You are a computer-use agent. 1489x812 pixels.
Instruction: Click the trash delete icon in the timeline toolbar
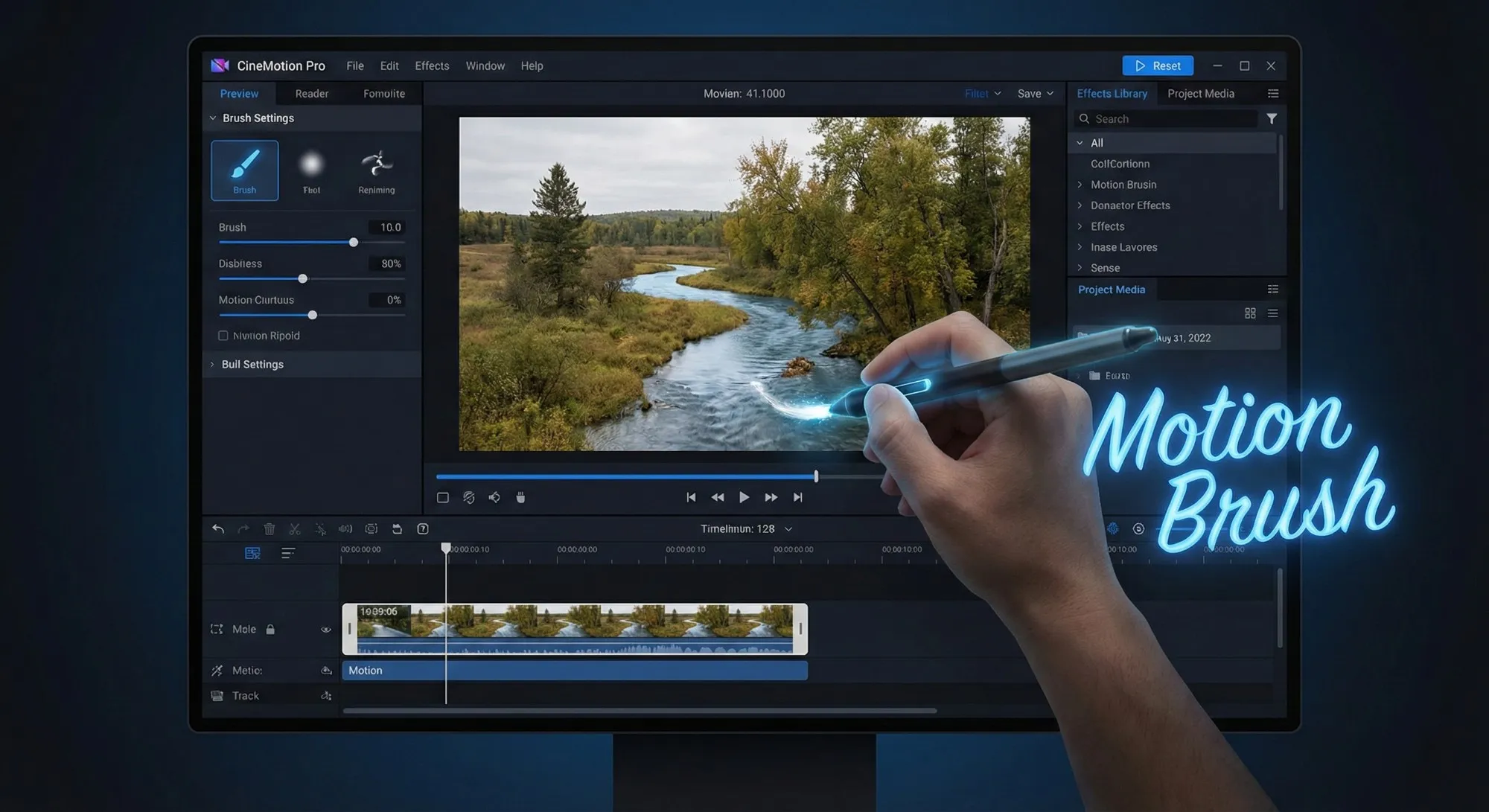(269, 528)
